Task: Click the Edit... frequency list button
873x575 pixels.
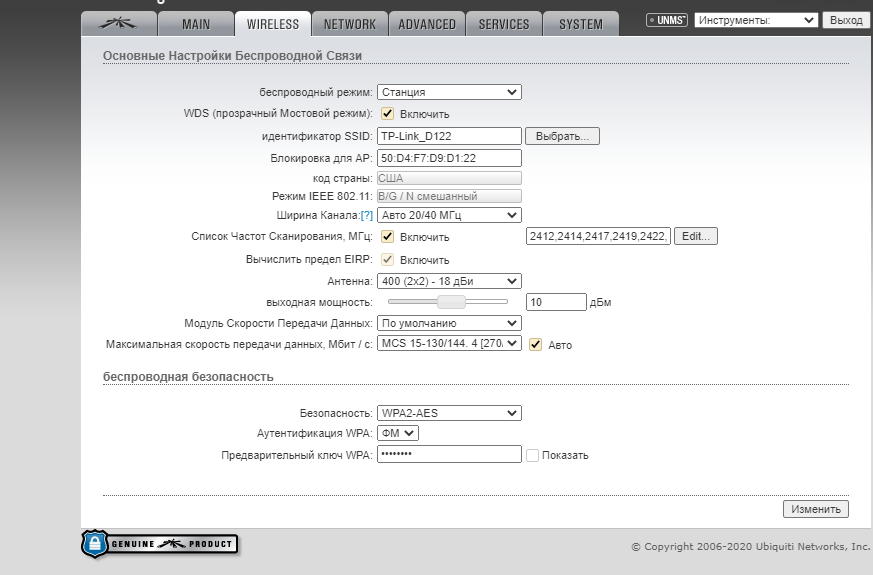Action: pyautogui.click(x=696, y=237)
